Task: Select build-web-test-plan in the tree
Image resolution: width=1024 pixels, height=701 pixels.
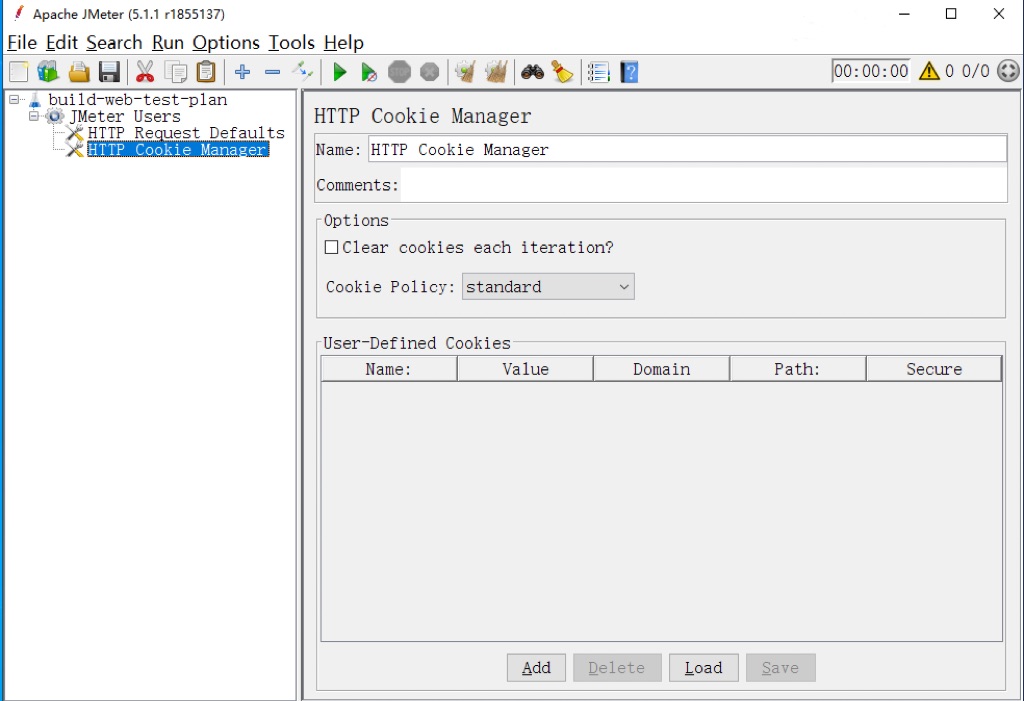Action: [138, 100]
